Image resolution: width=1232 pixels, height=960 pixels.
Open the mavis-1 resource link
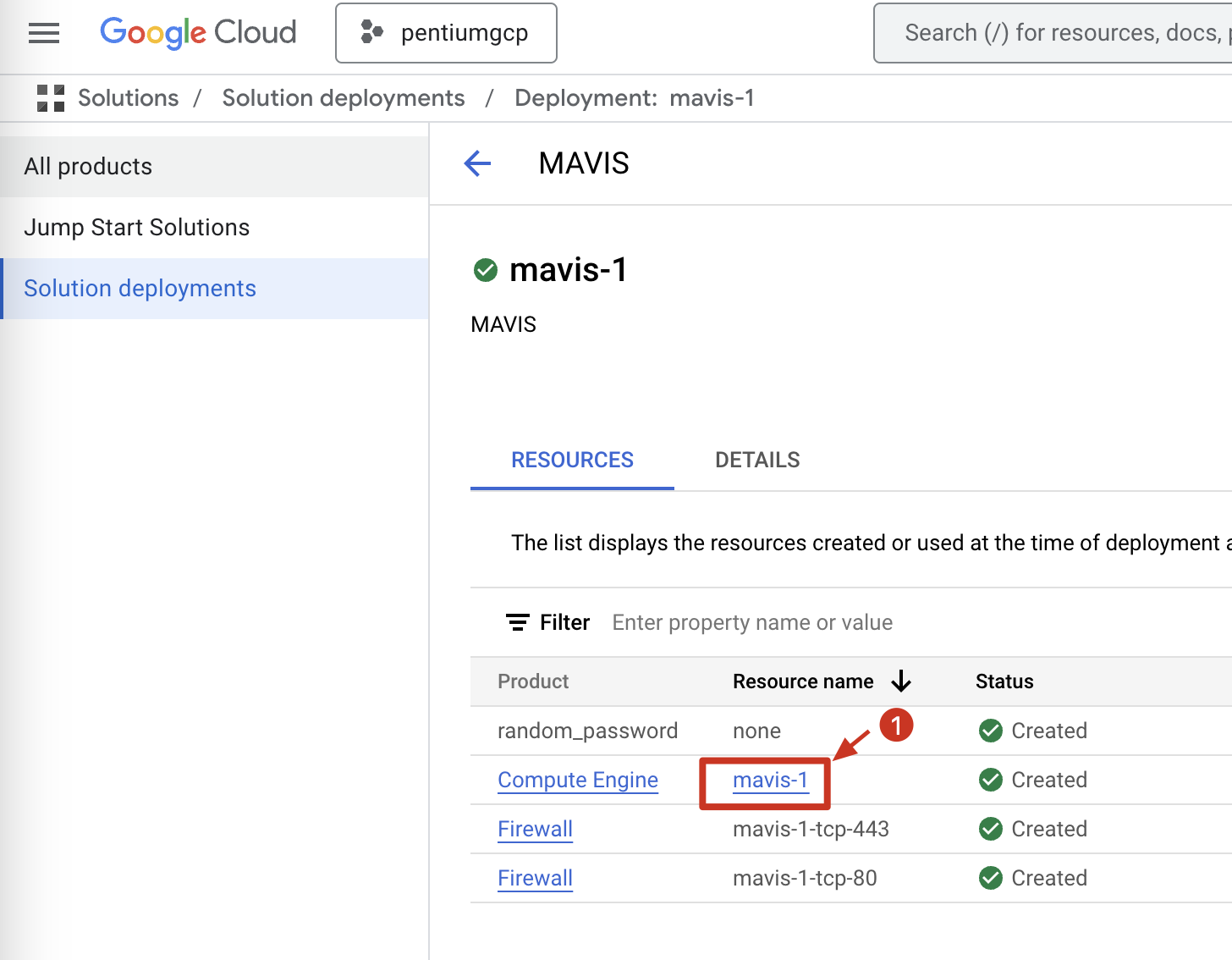770,780
